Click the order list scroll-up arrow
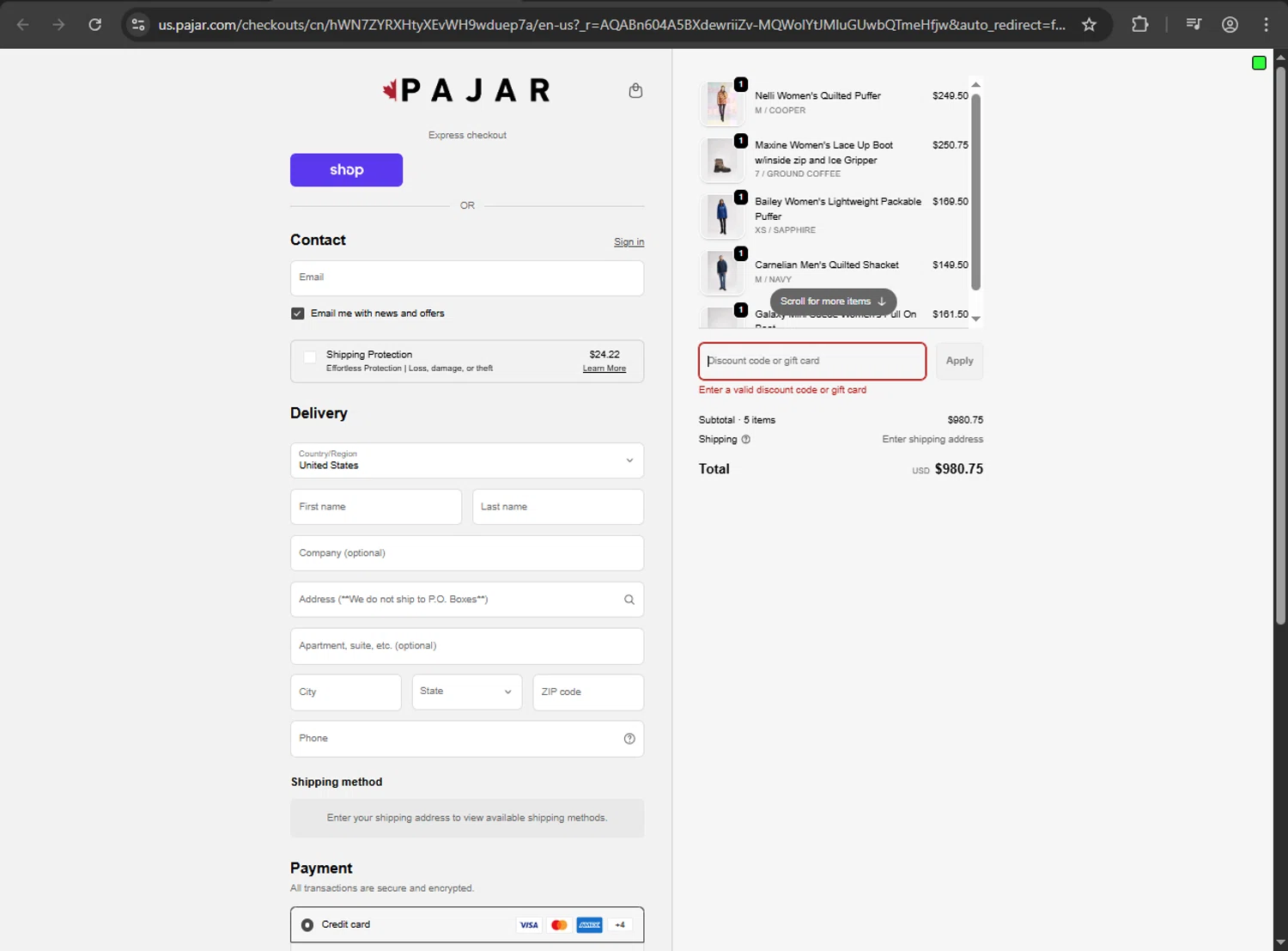Image resolution: width=1288 pixels, height=951 pixels. tap(975, 84)
